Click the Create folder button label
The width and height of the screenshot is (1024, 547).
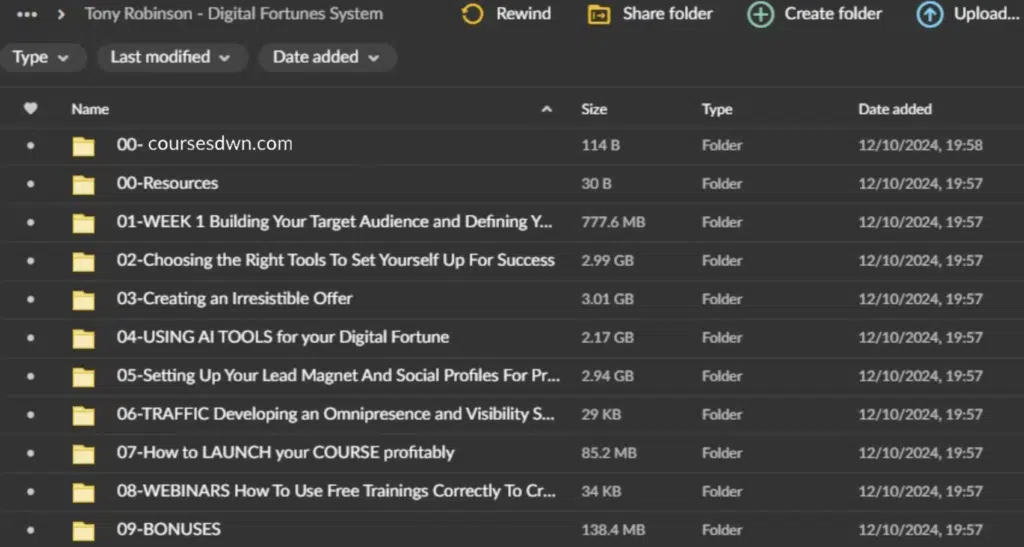pyautogui.click(x=833, y=14)
